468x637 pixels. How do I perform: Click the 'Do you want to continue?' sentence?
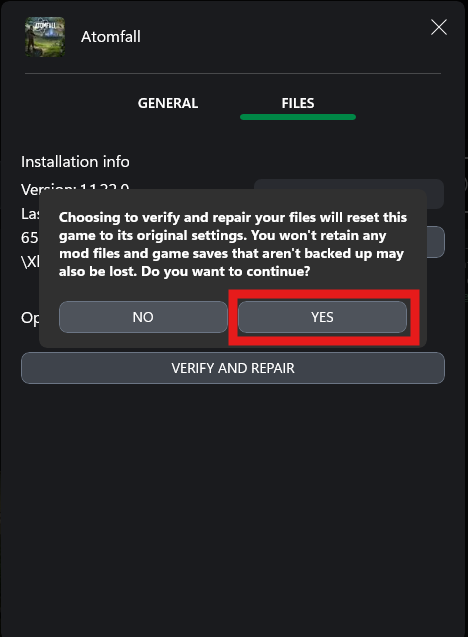225,271
